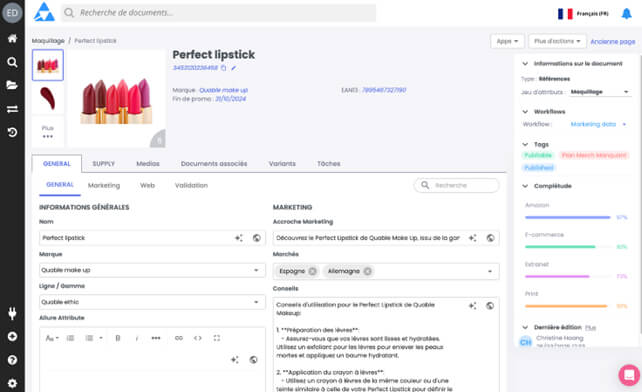This screenshot has height=392, width=642.
Task: Open the history icon in left sidebar
Action: pyautogui.click(x=12, y=132)
